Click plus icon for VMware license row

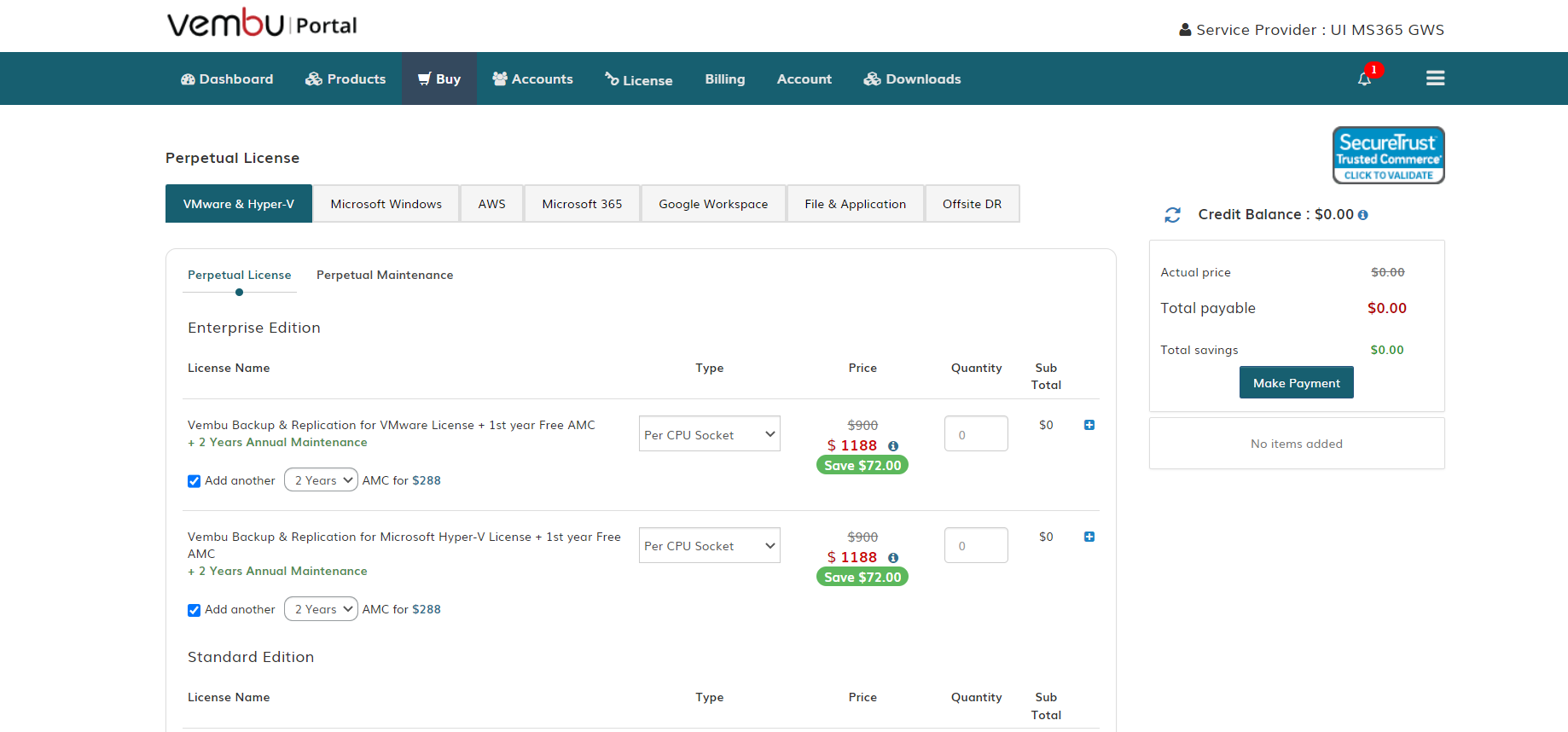click(1089, 425)
